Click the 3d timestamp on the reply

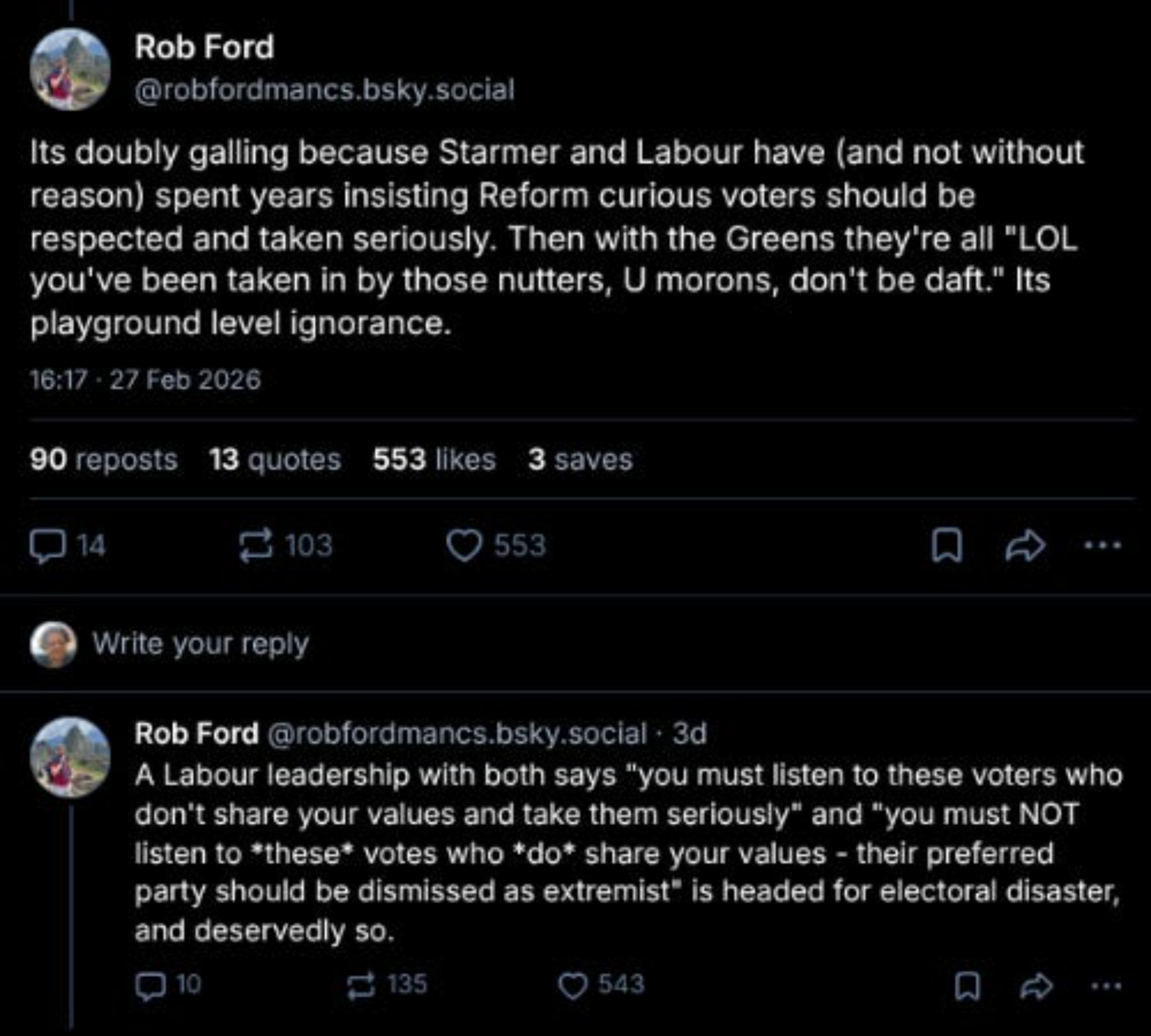(x=689, y=734)
